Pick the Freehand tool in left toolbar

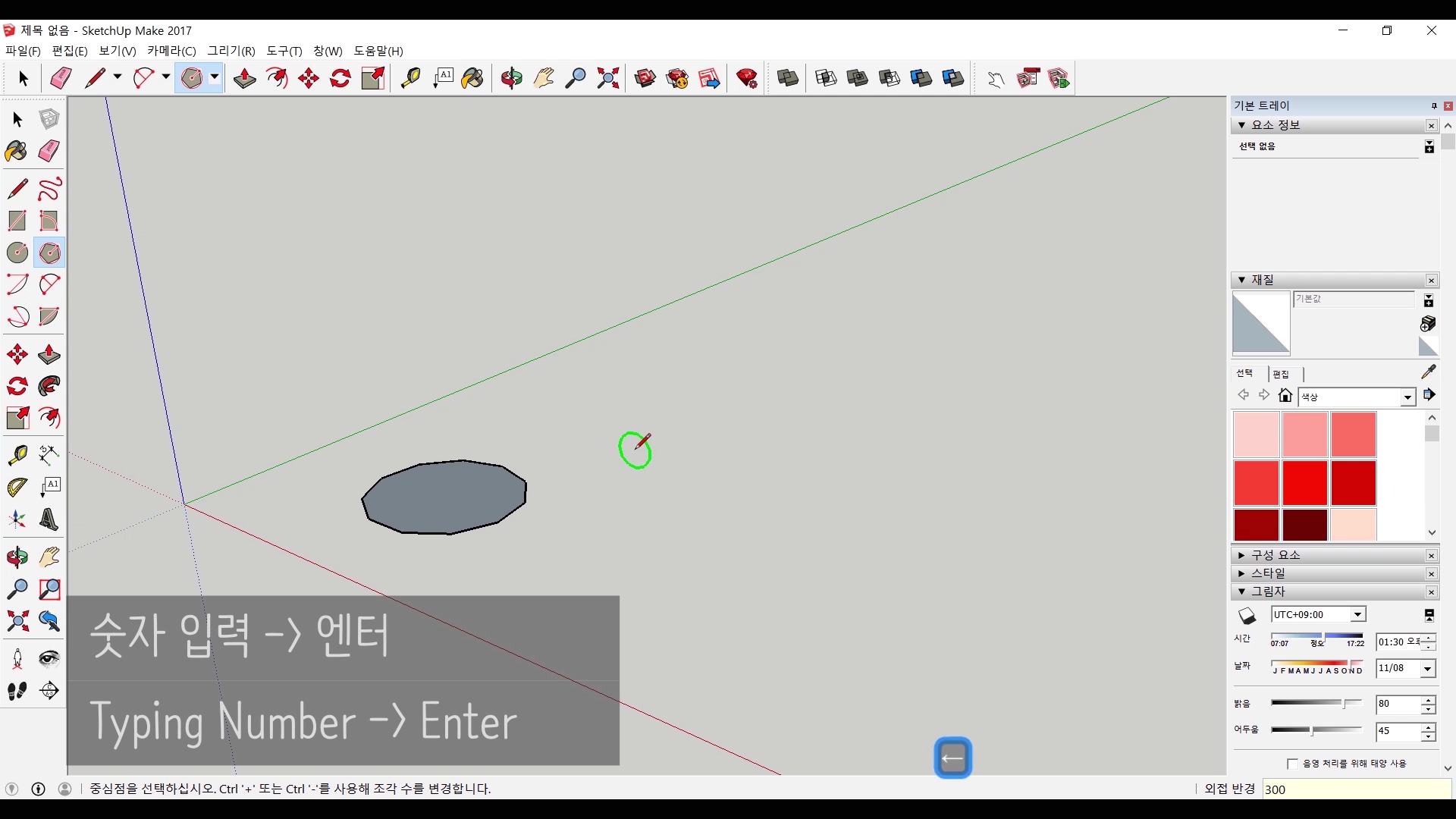click(x=49, y=189)
